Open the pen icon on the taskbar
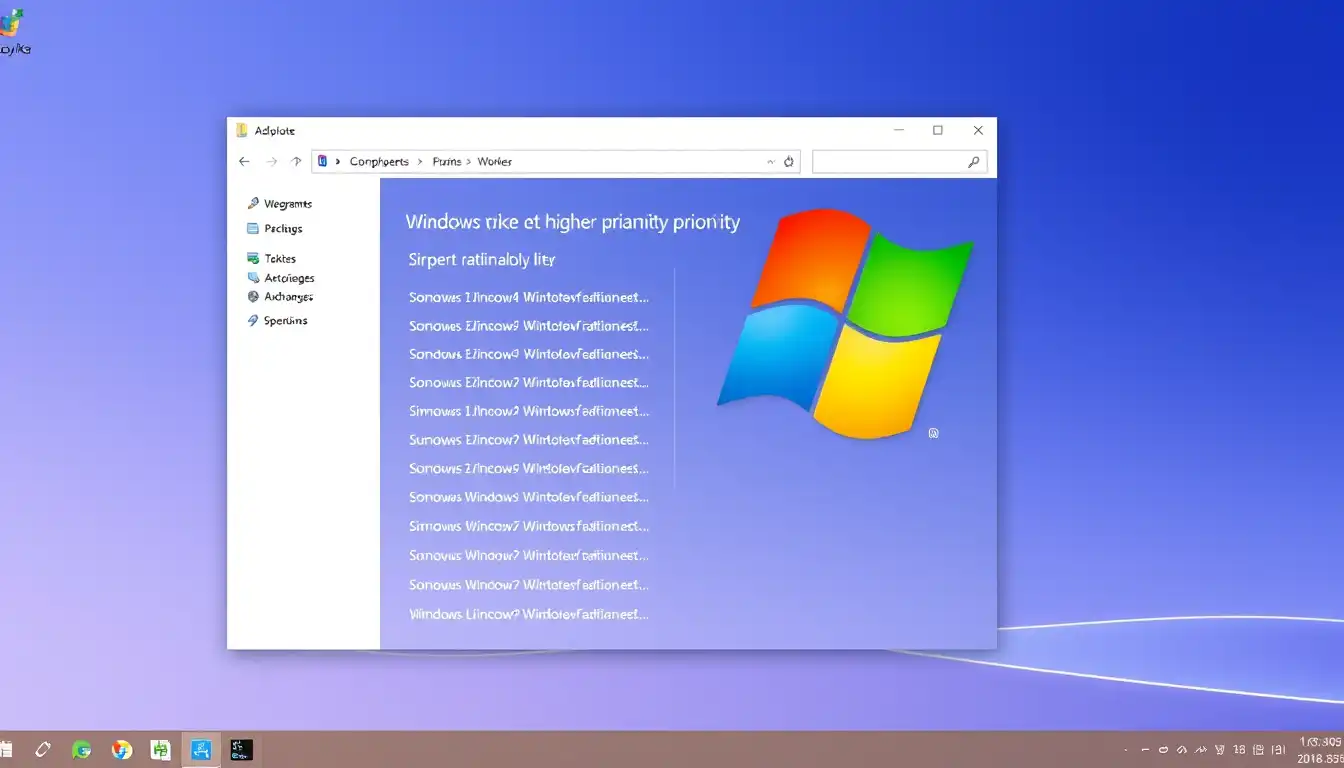This screenshot has height=768, width=1344. (x=42, y=749)
